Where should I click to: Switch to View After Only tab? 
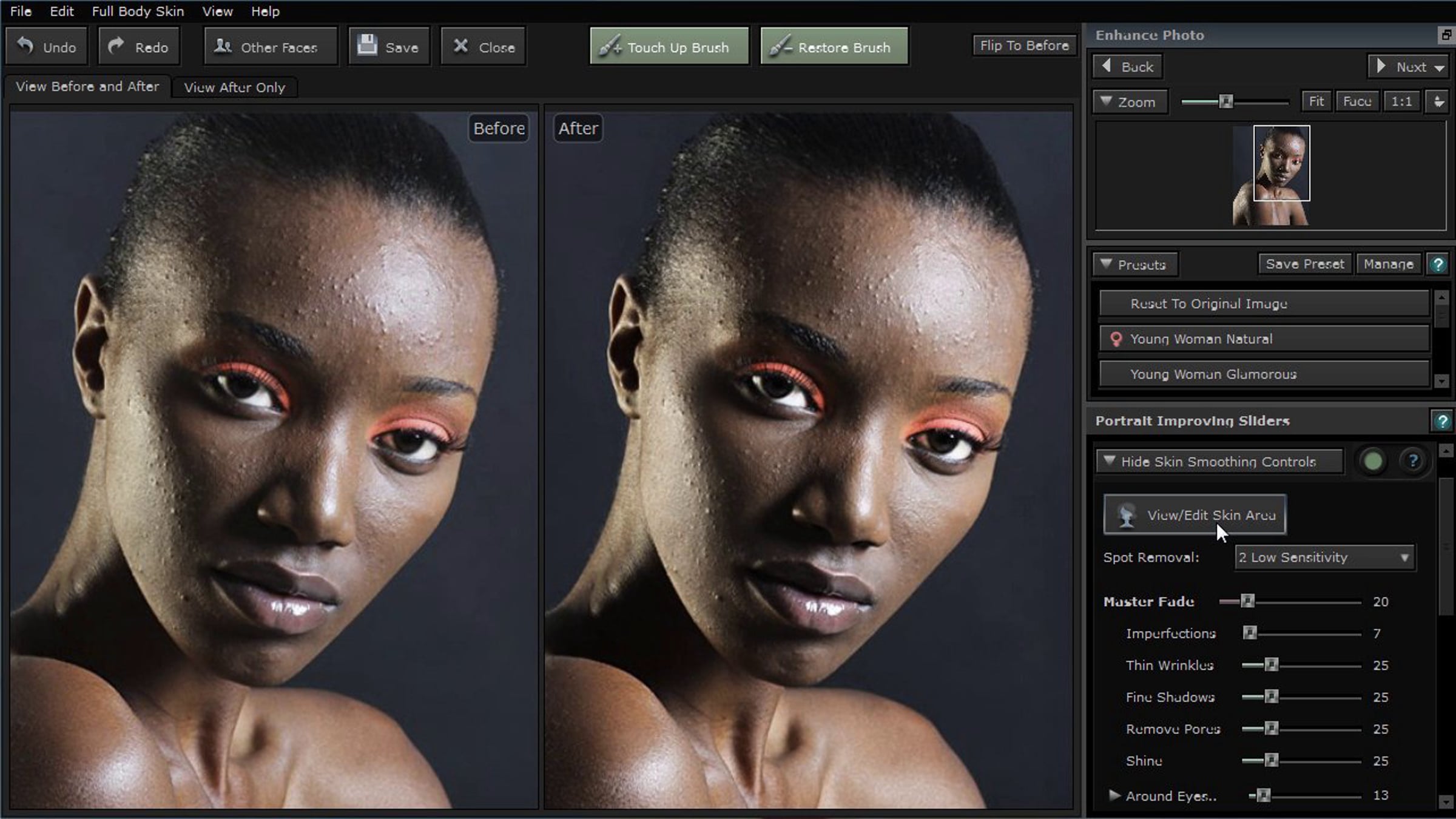(234, 87)
